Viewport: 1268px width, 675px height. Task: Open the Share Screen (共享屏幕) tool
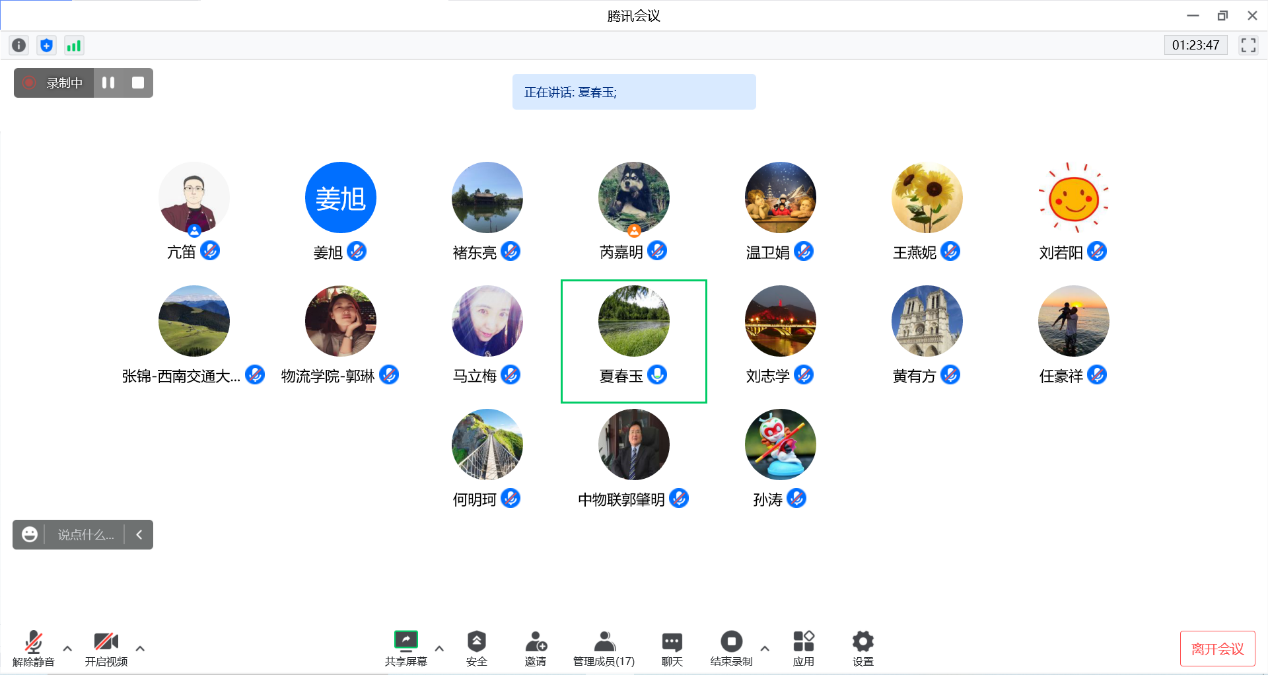click(406, 648)
